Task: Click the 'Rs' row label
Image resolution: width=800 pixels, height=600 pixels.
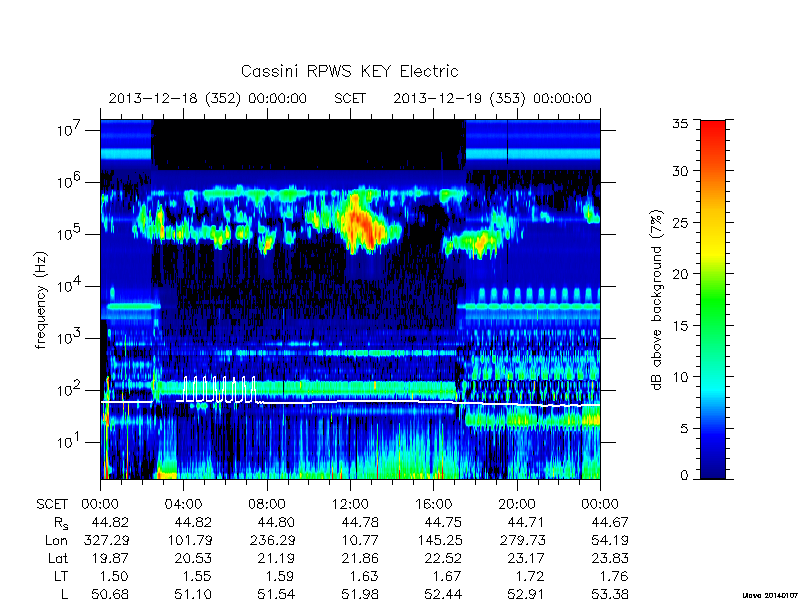Action: pos(61,523)
